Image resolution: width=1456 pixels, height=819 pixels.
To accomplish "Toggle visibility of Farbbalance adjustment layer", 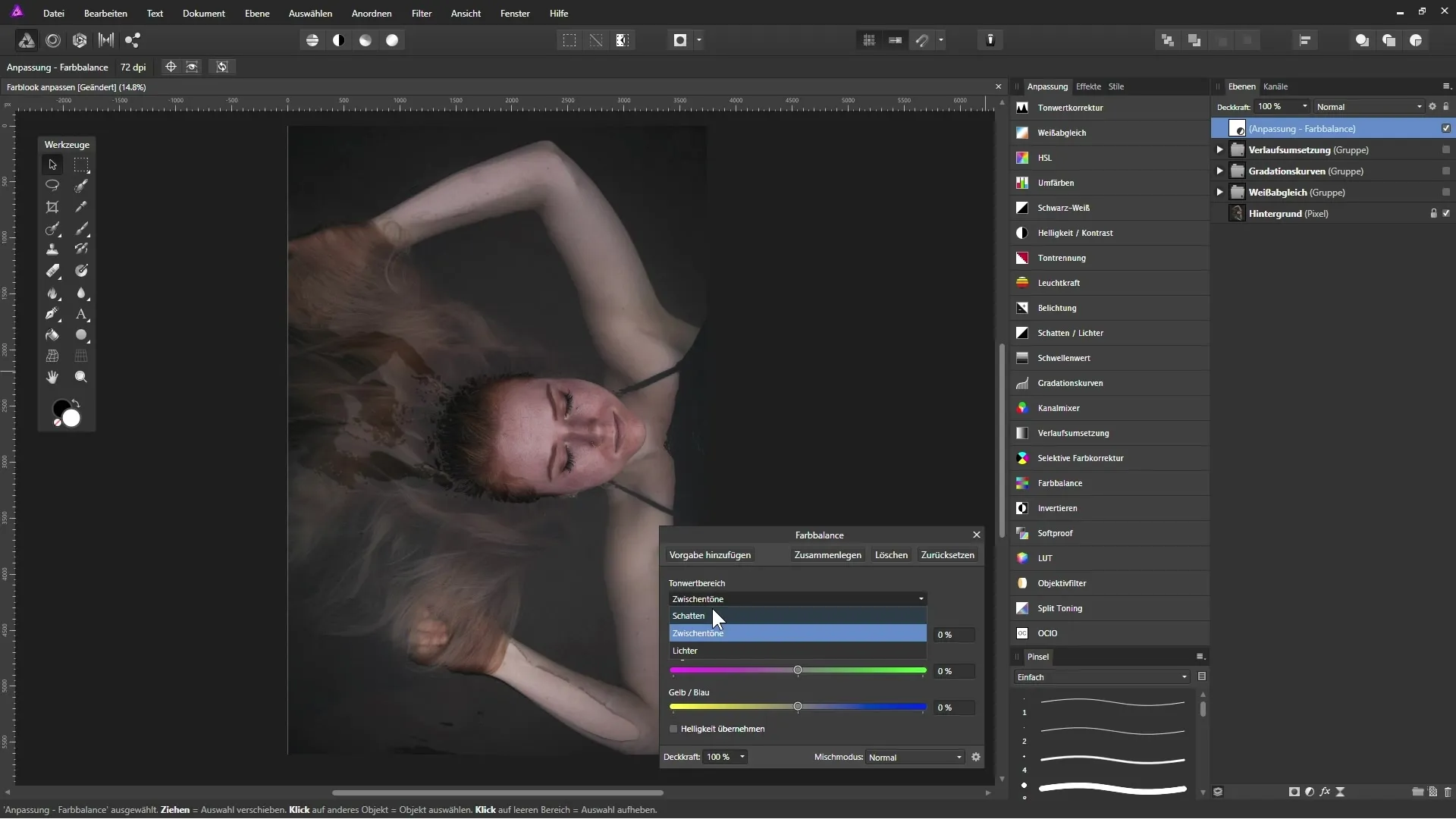I will (x=1446, y=128).
